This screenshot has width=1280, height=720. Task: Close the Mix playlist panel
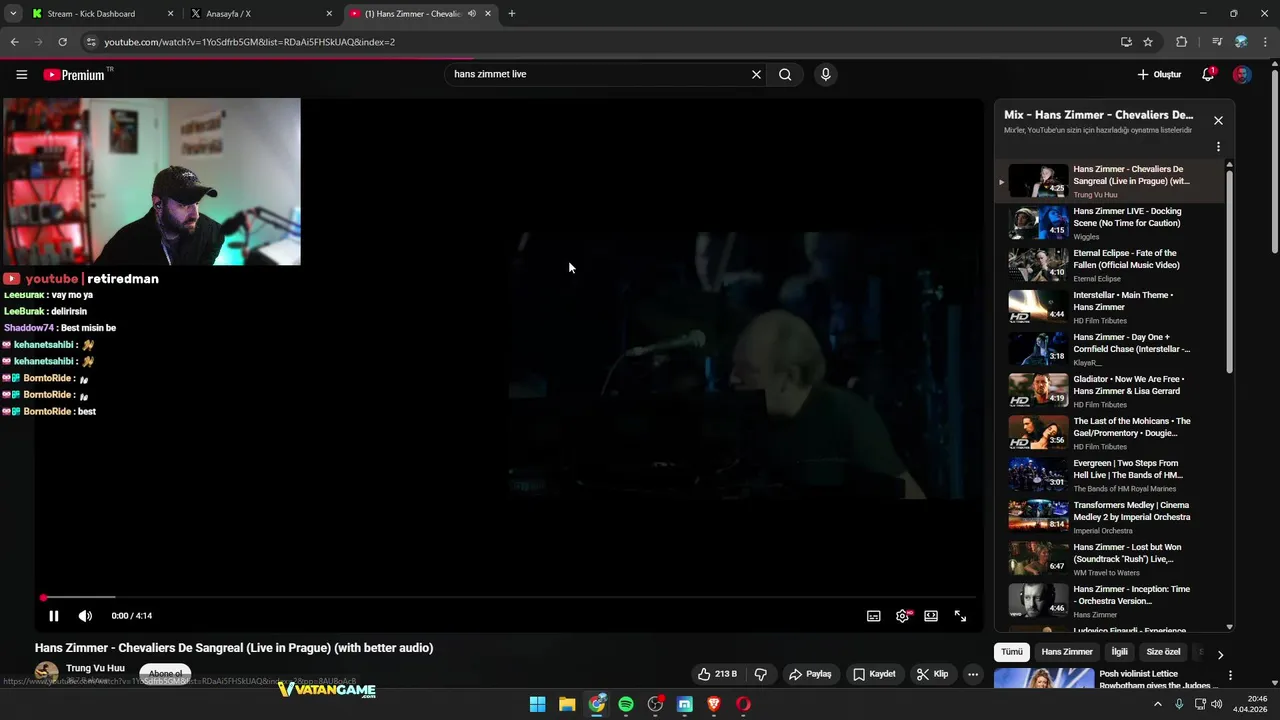click(x=1218, y=120)
